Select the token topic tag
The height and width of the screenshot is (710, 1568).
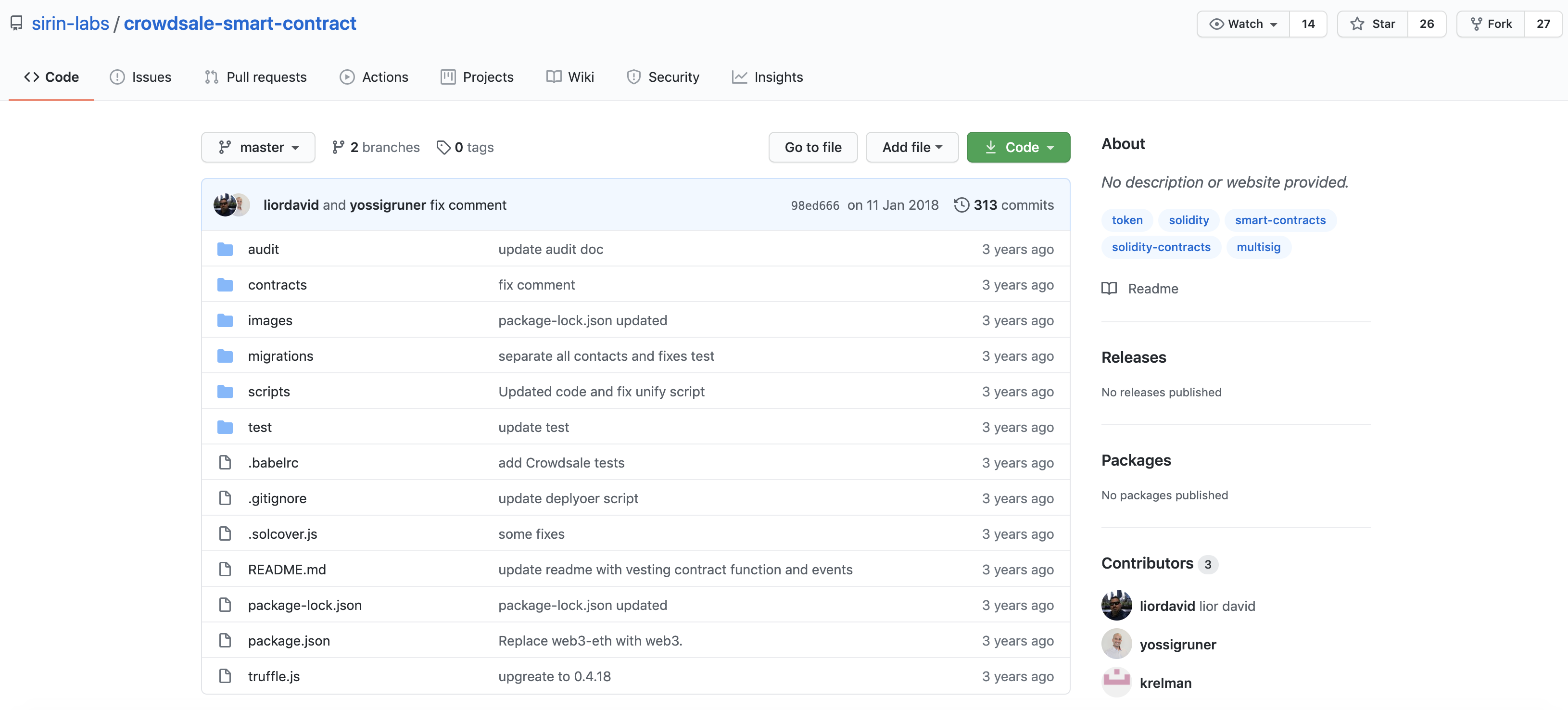pos(1127,220)
